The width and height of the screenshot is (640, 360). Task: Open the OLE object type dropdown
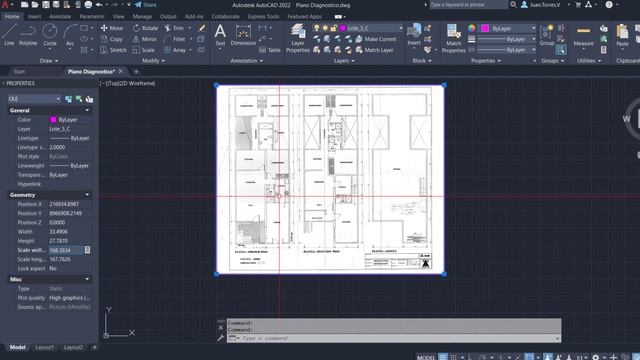point(34,99)
